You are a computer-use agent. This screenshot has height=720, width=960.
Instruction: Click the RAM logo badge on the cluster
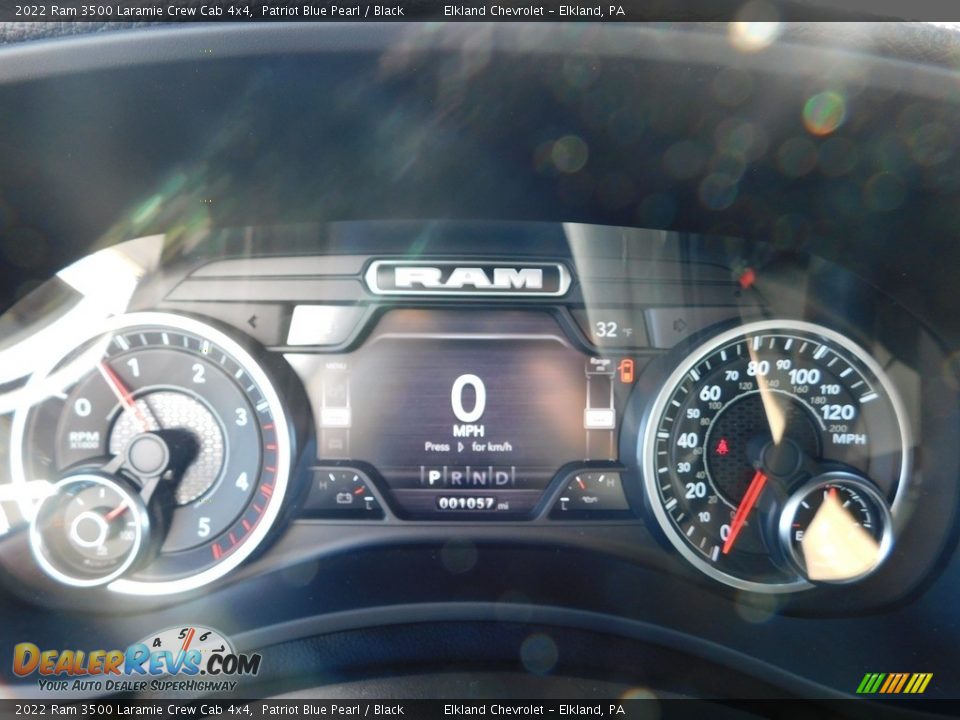pos(468,278)
